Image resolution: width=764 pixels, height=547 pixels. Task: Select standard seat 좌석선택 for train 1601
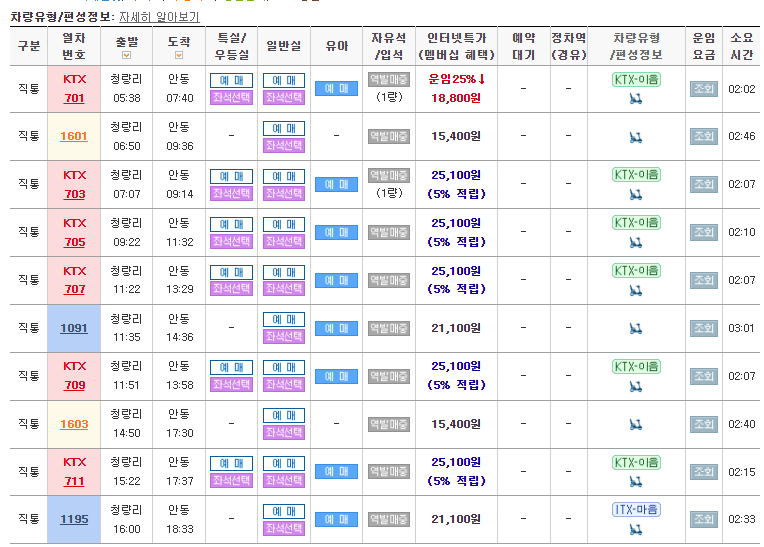(284, 145)
